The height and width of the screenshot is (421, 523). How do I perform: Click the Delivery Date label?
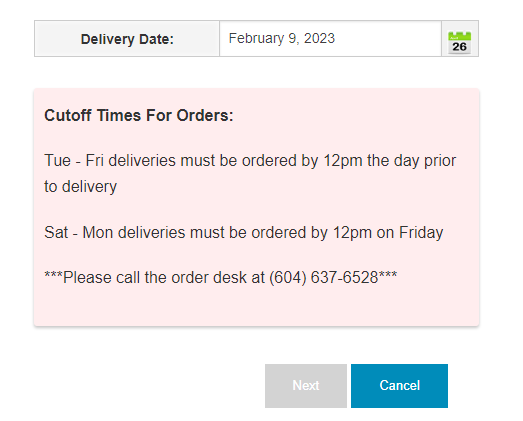pos(127,39)
